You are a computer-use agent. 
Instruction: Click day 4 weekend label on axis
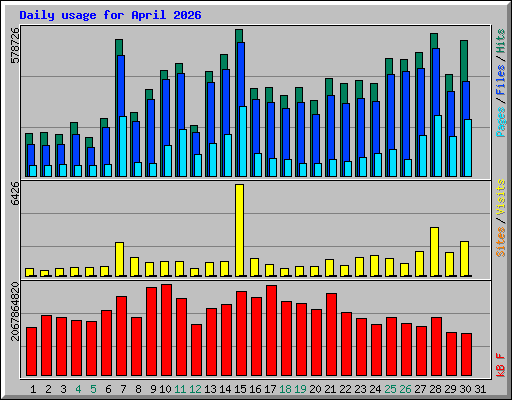pos(78,389)
